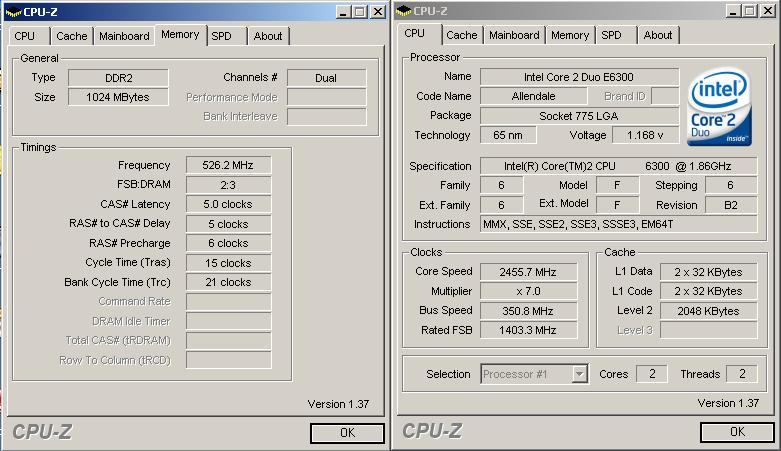Click Cycle Time (Tras) value 15 clocks
The image size is (781, 451).
click(228, 263)
